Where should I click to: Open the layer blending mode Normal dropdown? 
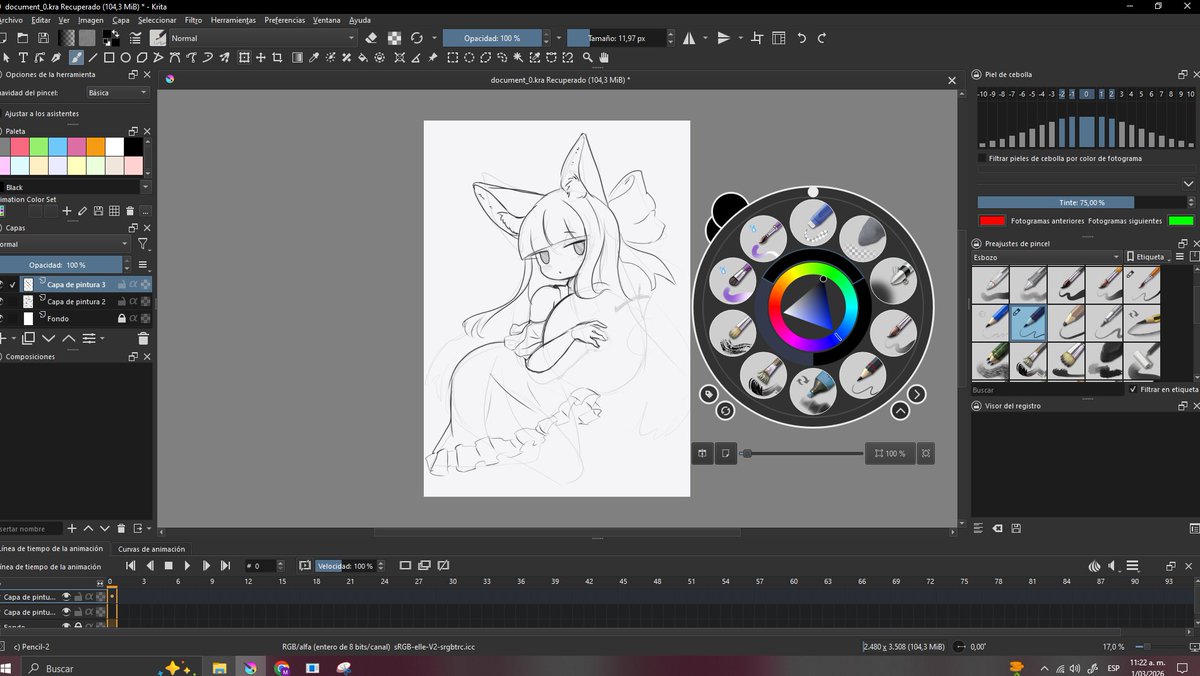[62, 243]
